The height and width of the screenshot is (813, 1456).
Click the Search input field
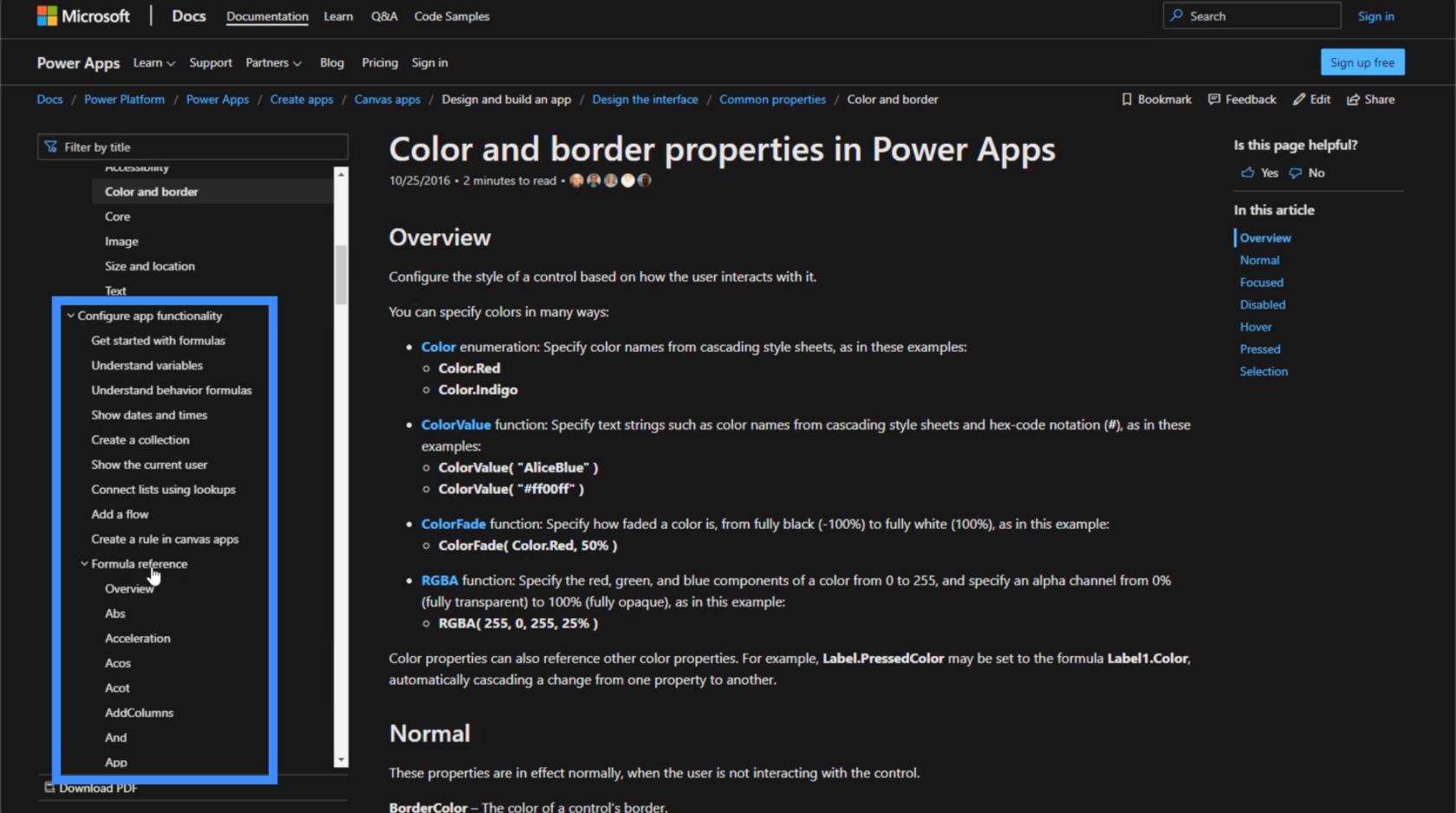click(1251, 16)
